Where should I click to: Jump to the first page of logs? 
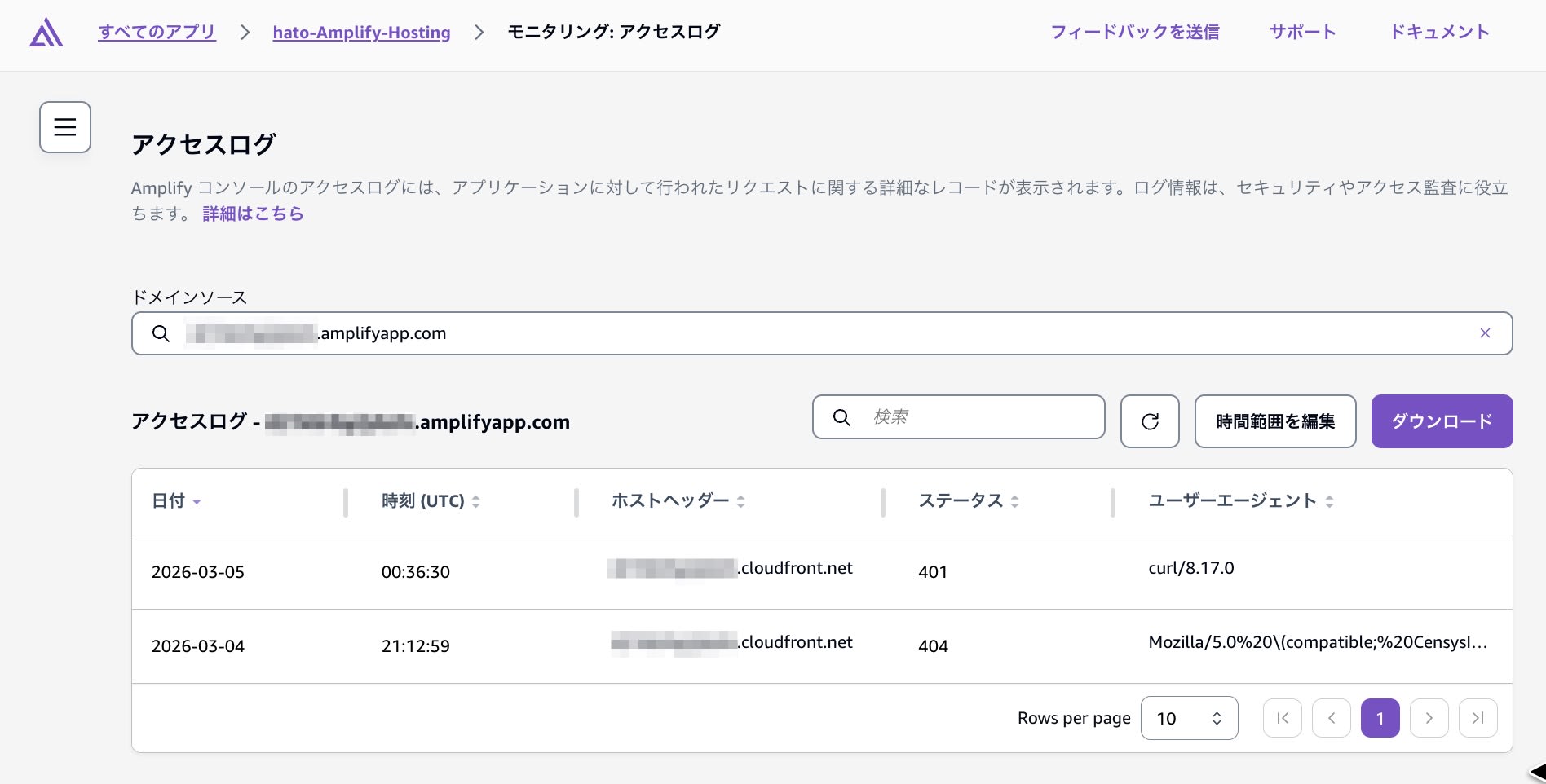[1282, 718]
